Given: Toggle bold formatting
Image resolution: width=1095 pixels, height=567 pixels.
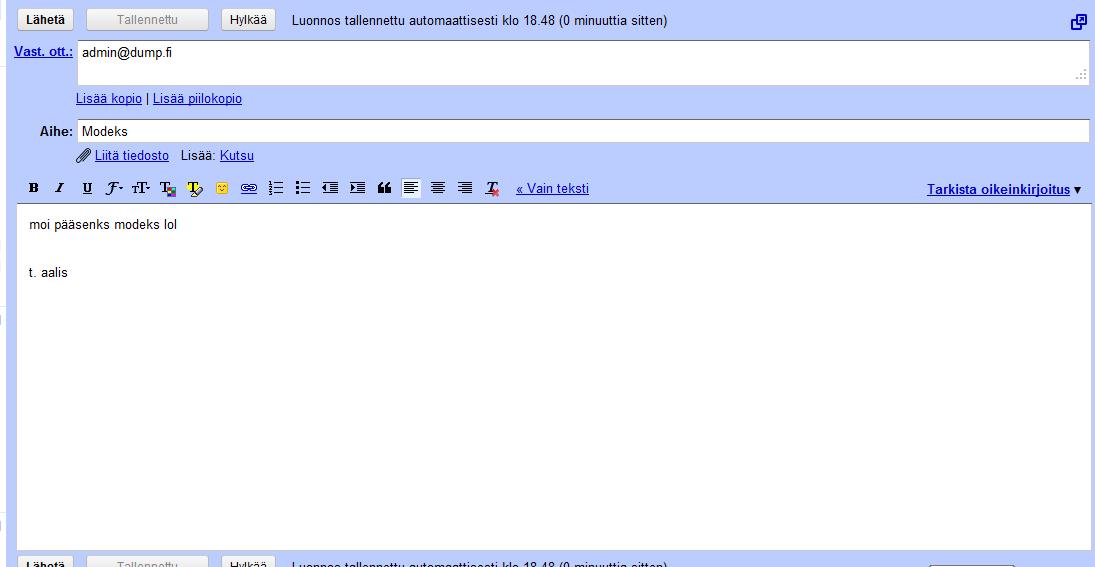Looking at the screenshot, I should pyautogui.click(x=33, y=188).
